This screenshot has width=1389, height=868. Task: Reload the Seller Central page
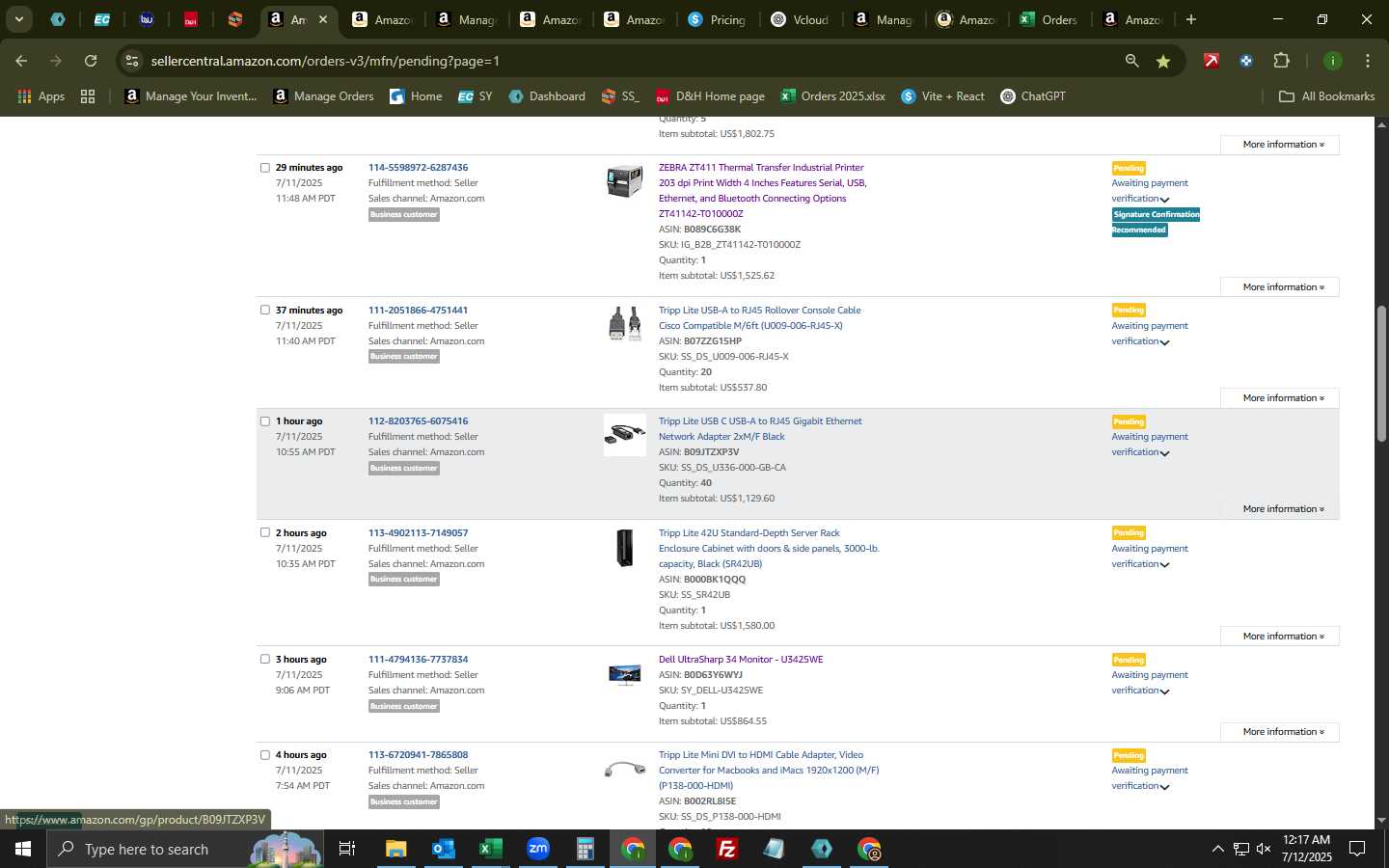[91, 61]
